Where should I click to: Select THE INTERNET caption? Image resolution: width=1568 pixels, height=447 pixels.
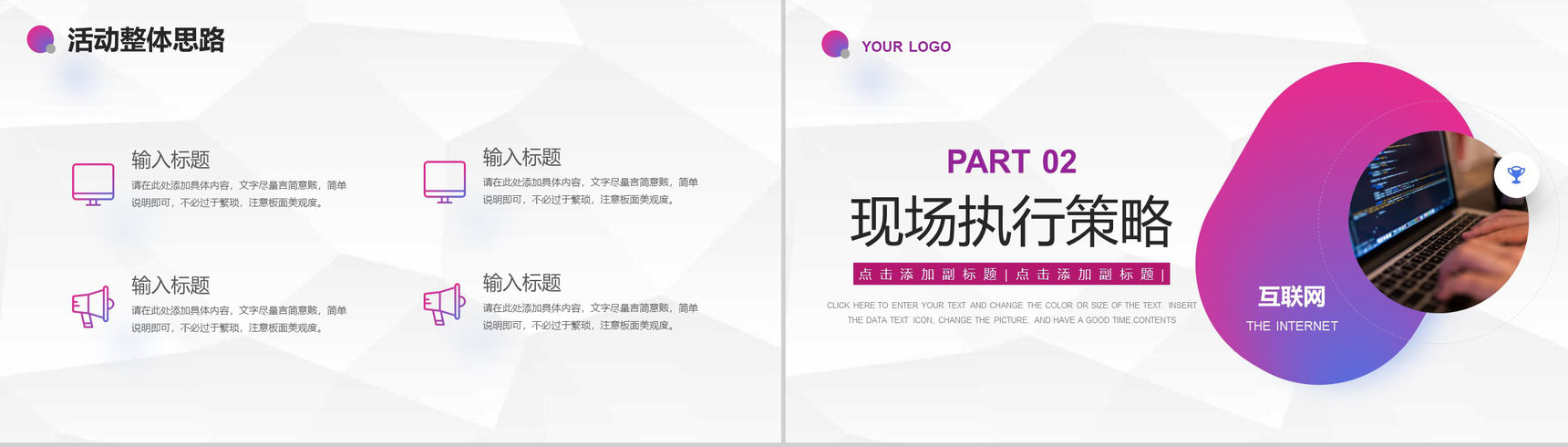coord(1292,327)
